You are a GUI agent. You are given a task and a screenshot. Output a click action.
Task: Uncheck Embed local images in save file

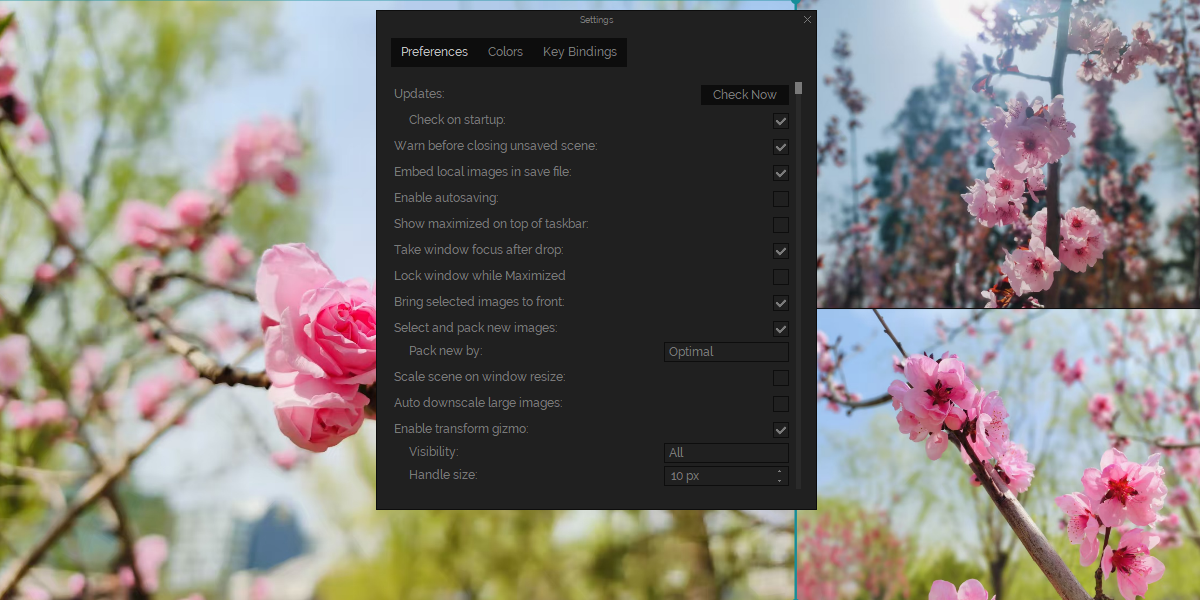coord(781,173)
